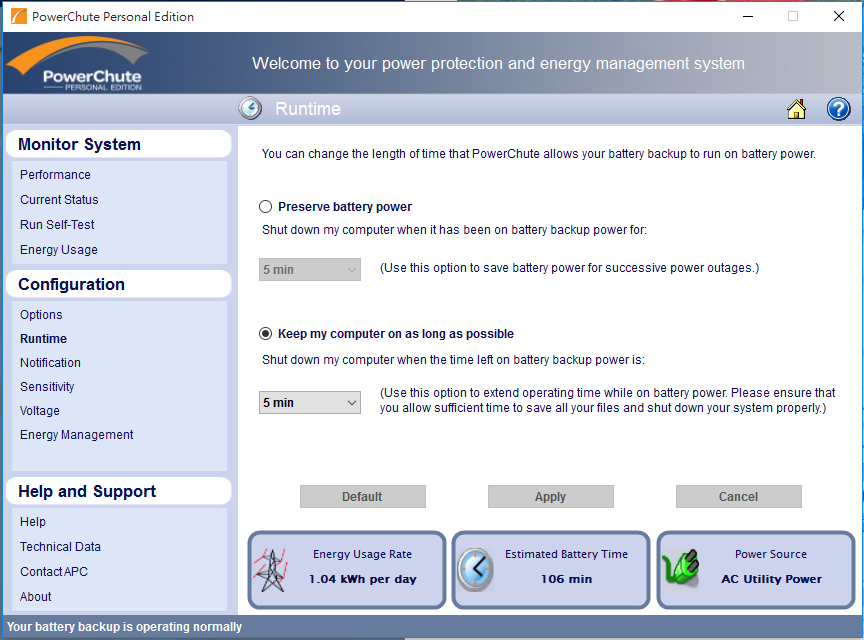
Task: Open Energy Management settings
Action: click(x=77, y=435)
